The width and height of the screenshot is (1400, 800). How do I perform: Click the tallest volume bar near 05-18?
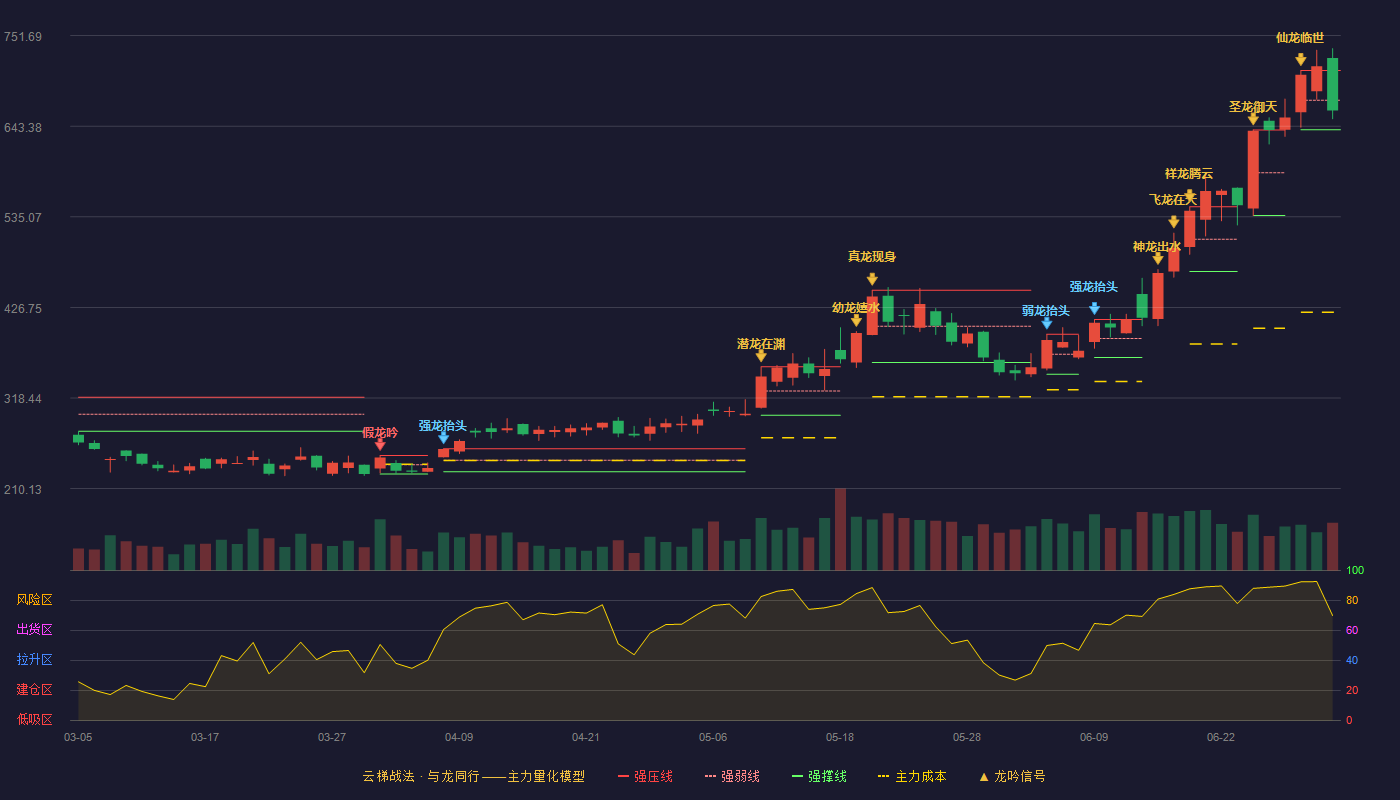pyautogui.click(x=840, y=529)
